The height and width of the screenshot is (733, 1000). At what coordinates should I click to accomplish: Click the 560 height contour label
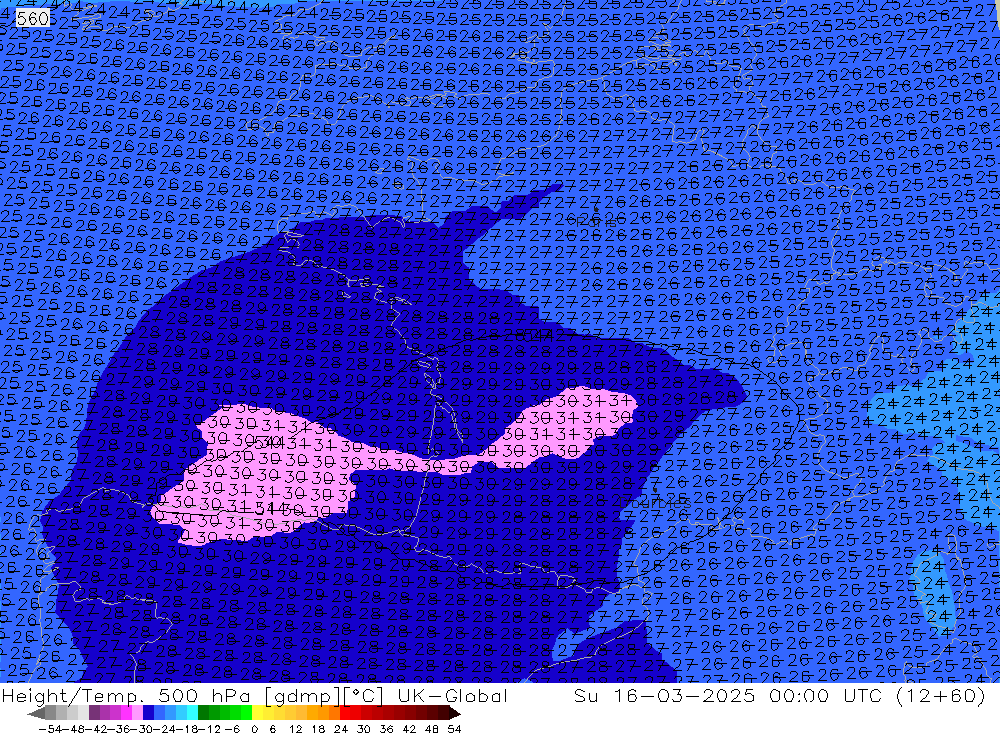(x=33, y=18)
